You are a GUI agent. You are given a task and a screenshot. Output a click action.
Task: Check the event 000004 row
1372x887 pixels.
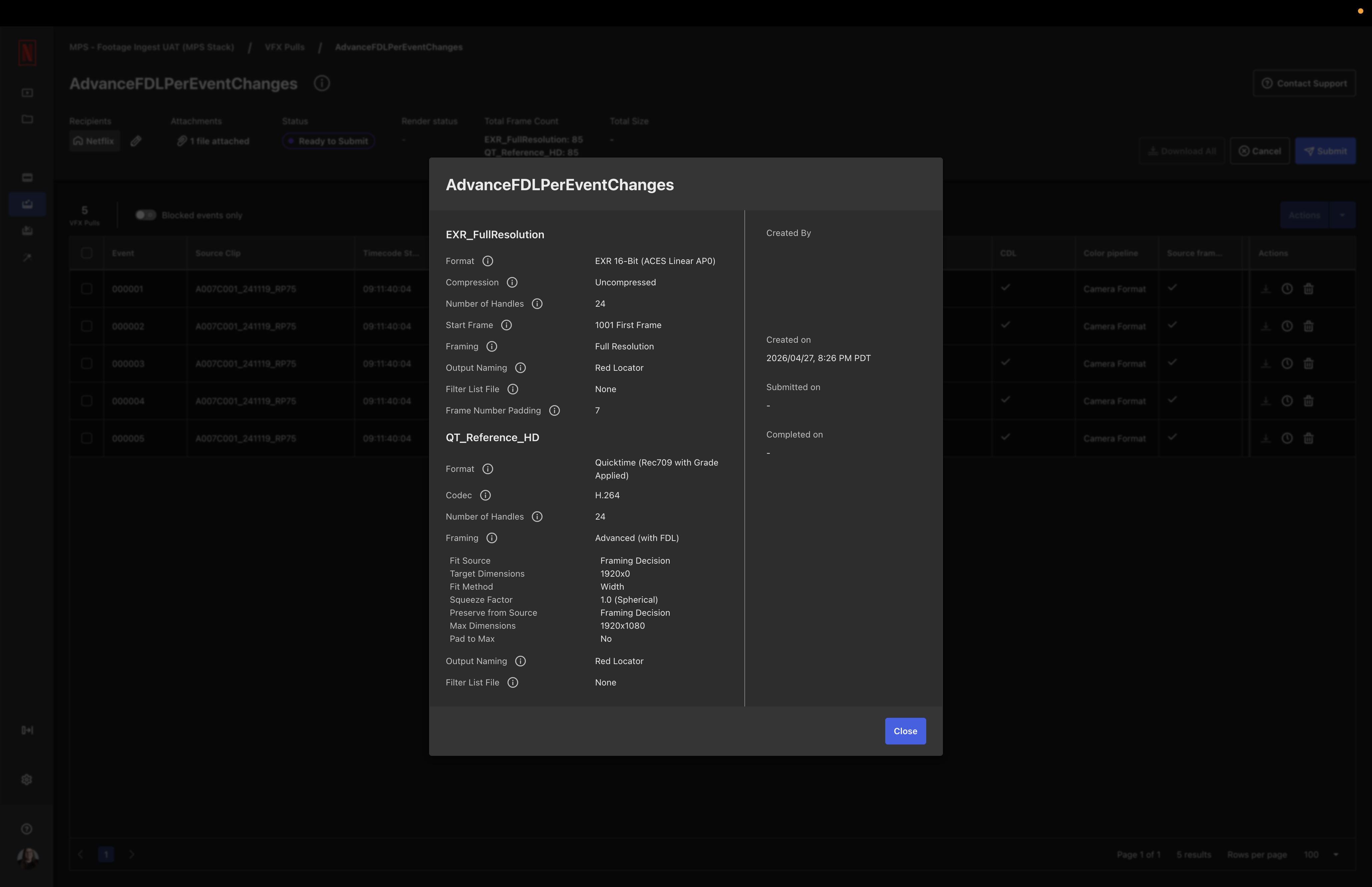pyautogui.click(x=87, y=401)
